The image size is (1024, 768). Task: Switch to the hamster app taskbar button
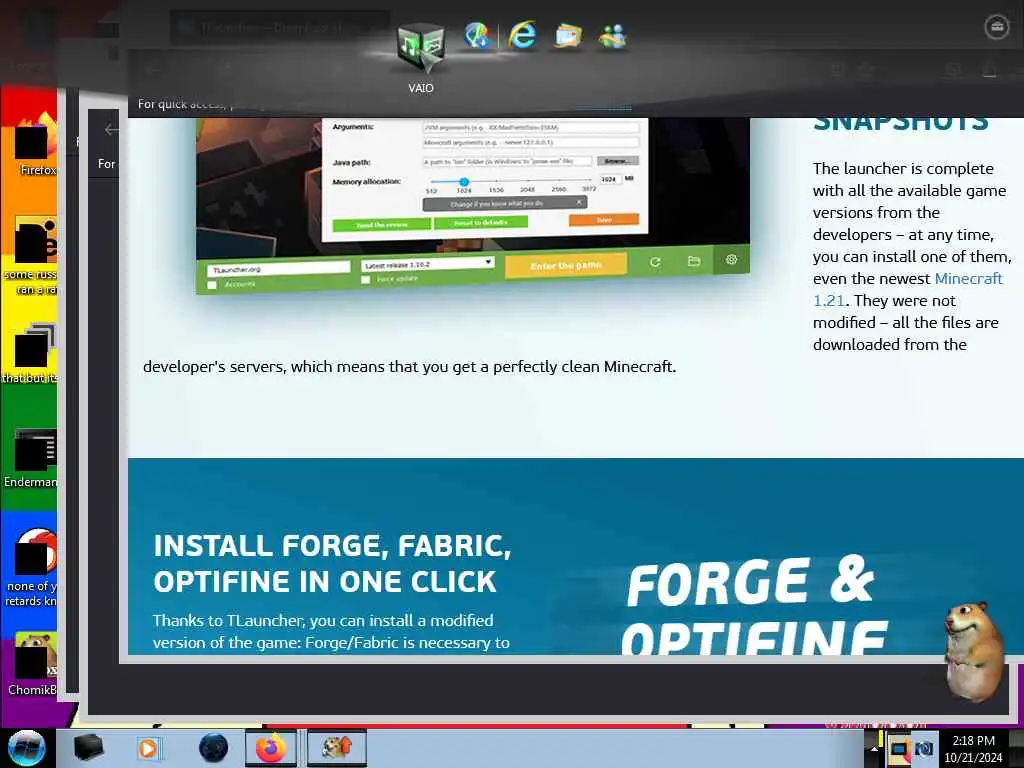(337, 748)
